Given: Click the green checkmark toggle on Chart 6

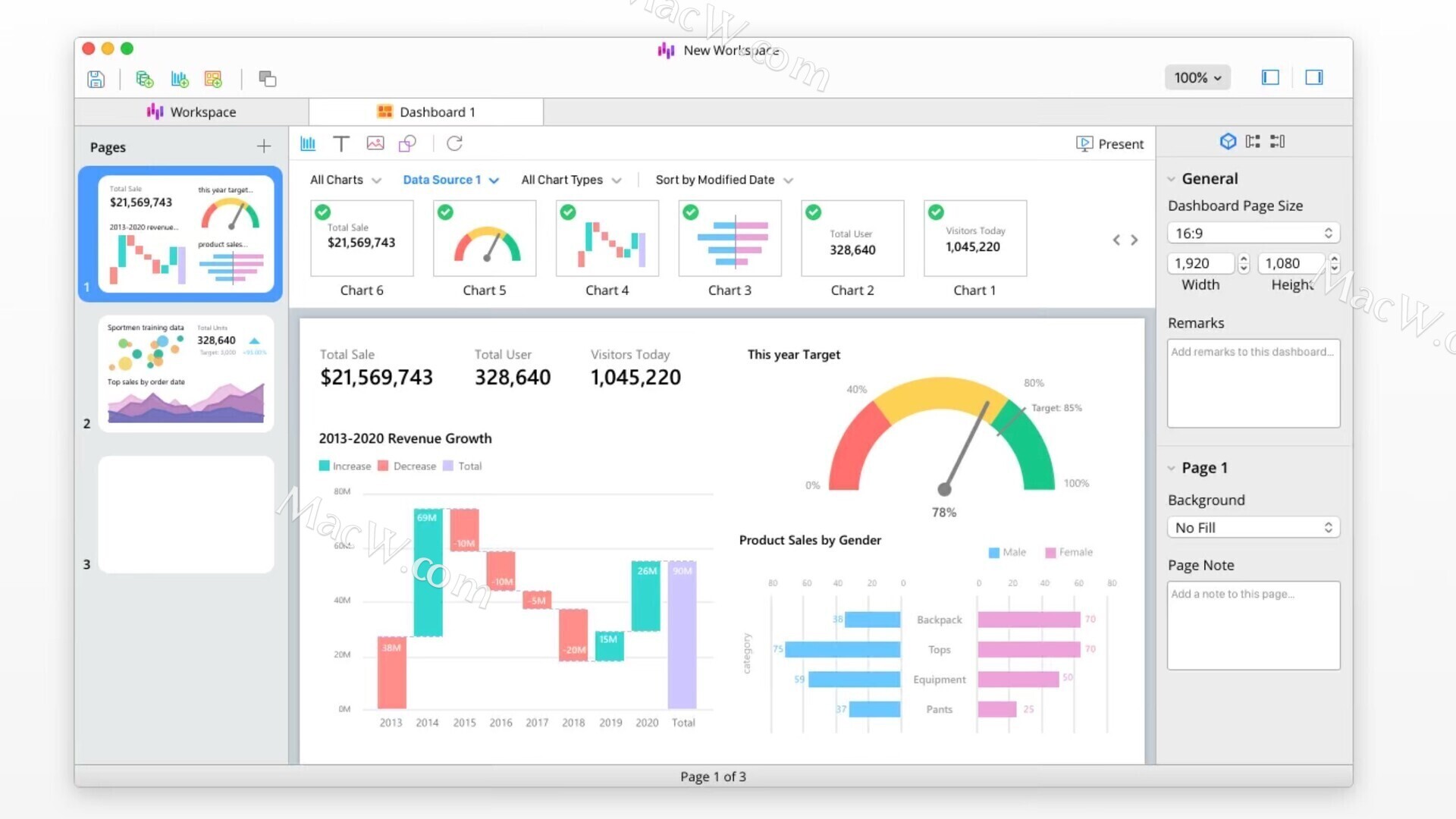Looking at the screenshot, I should [324, 212].
